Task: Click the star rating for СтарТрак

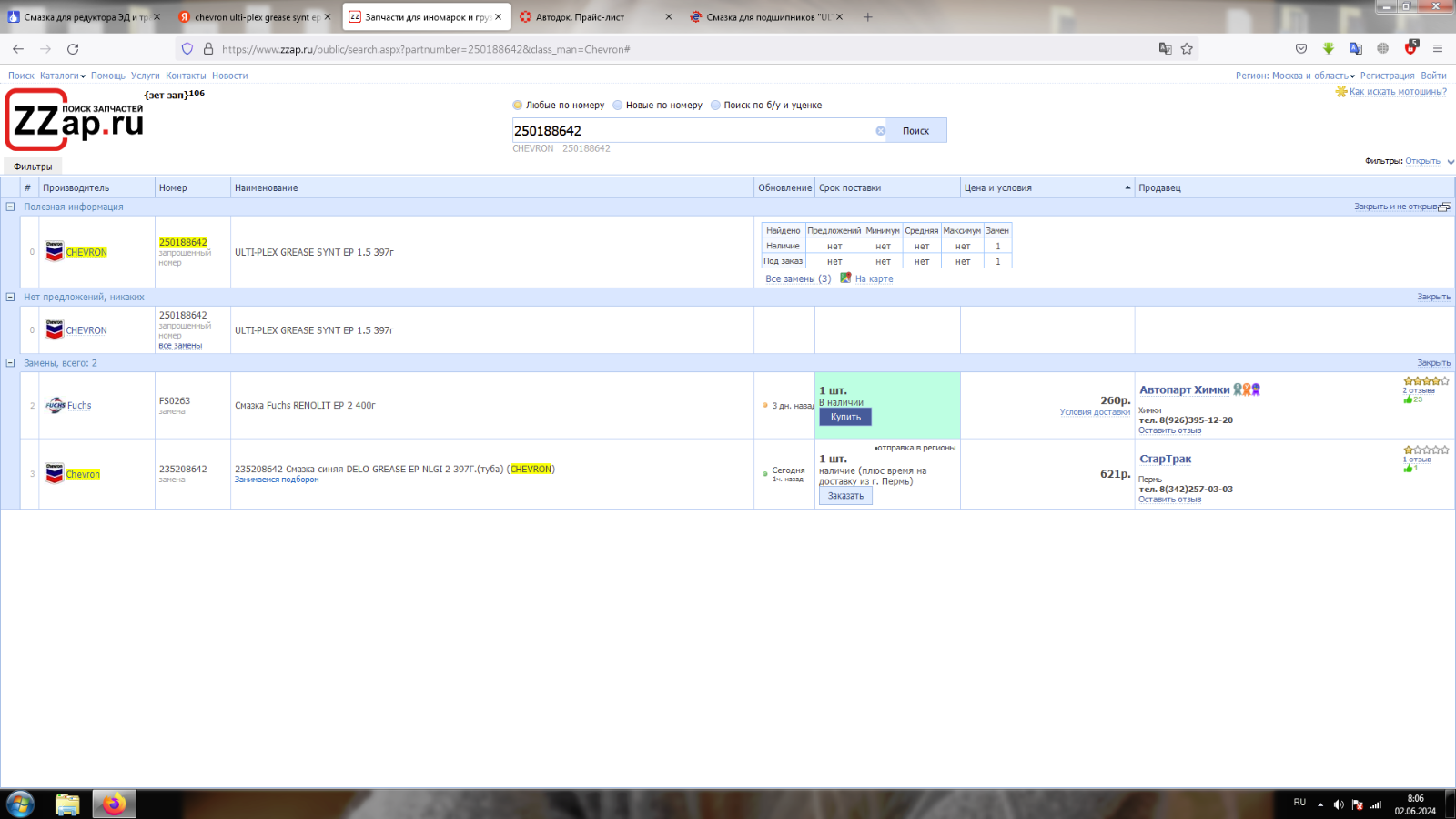Action: click(1426, 450)
